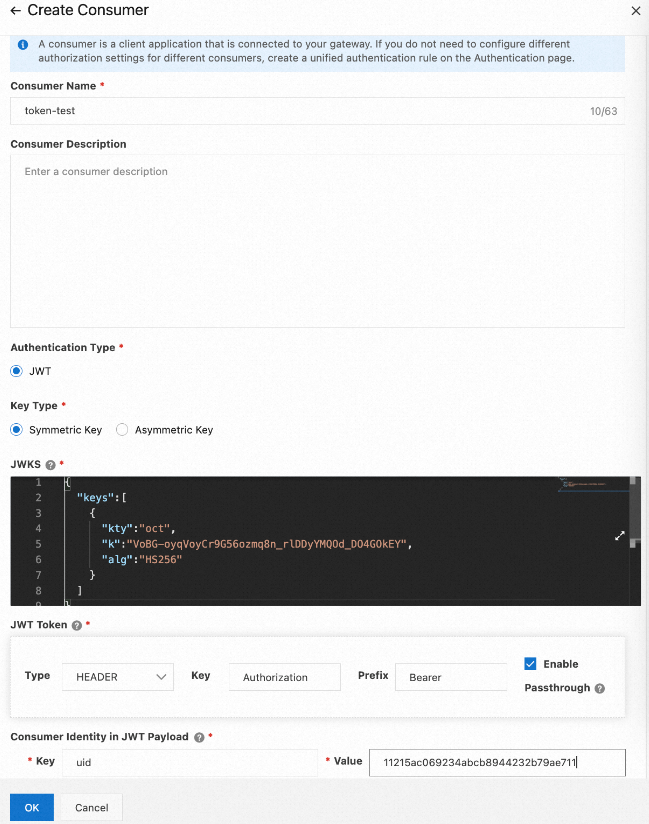Open the Type dropdown showing HEADER
Screen dimensions: 649x824
[x=118, y=677]
